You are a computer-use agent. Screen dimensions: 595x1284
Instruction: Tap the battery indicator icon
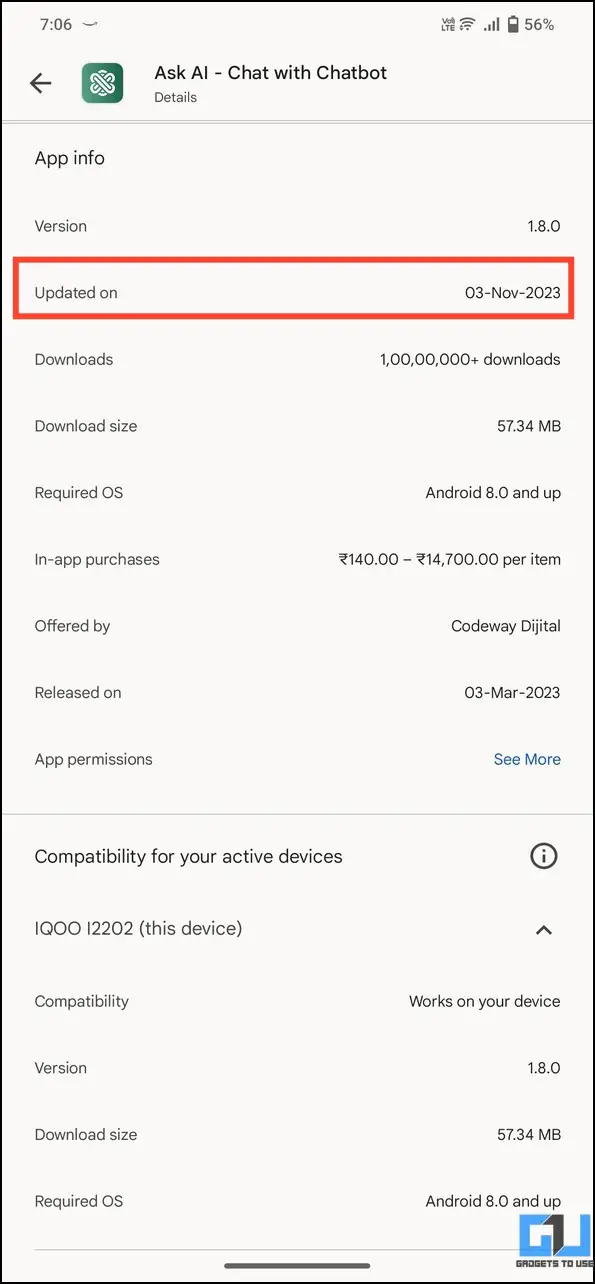click(x=514, y=25)
